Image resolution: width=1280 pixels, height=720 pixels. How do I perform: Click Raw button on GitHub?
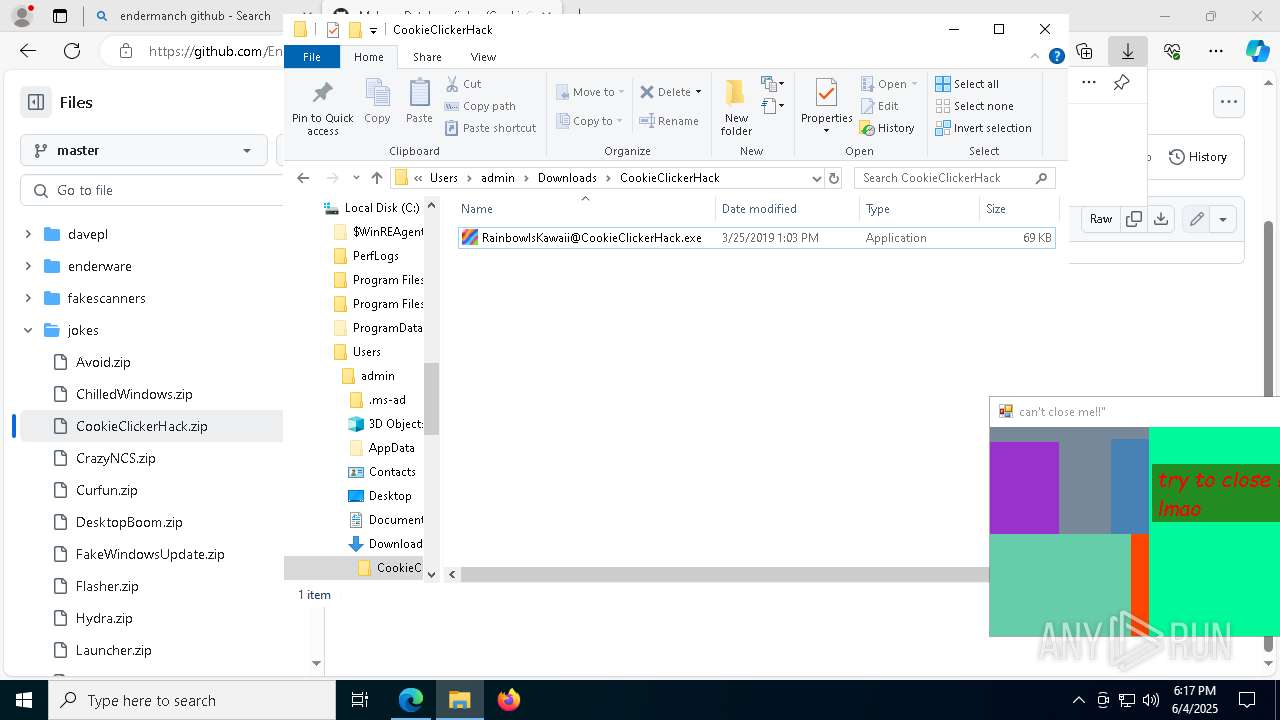pyautogui.click(x=1101, y=219)
